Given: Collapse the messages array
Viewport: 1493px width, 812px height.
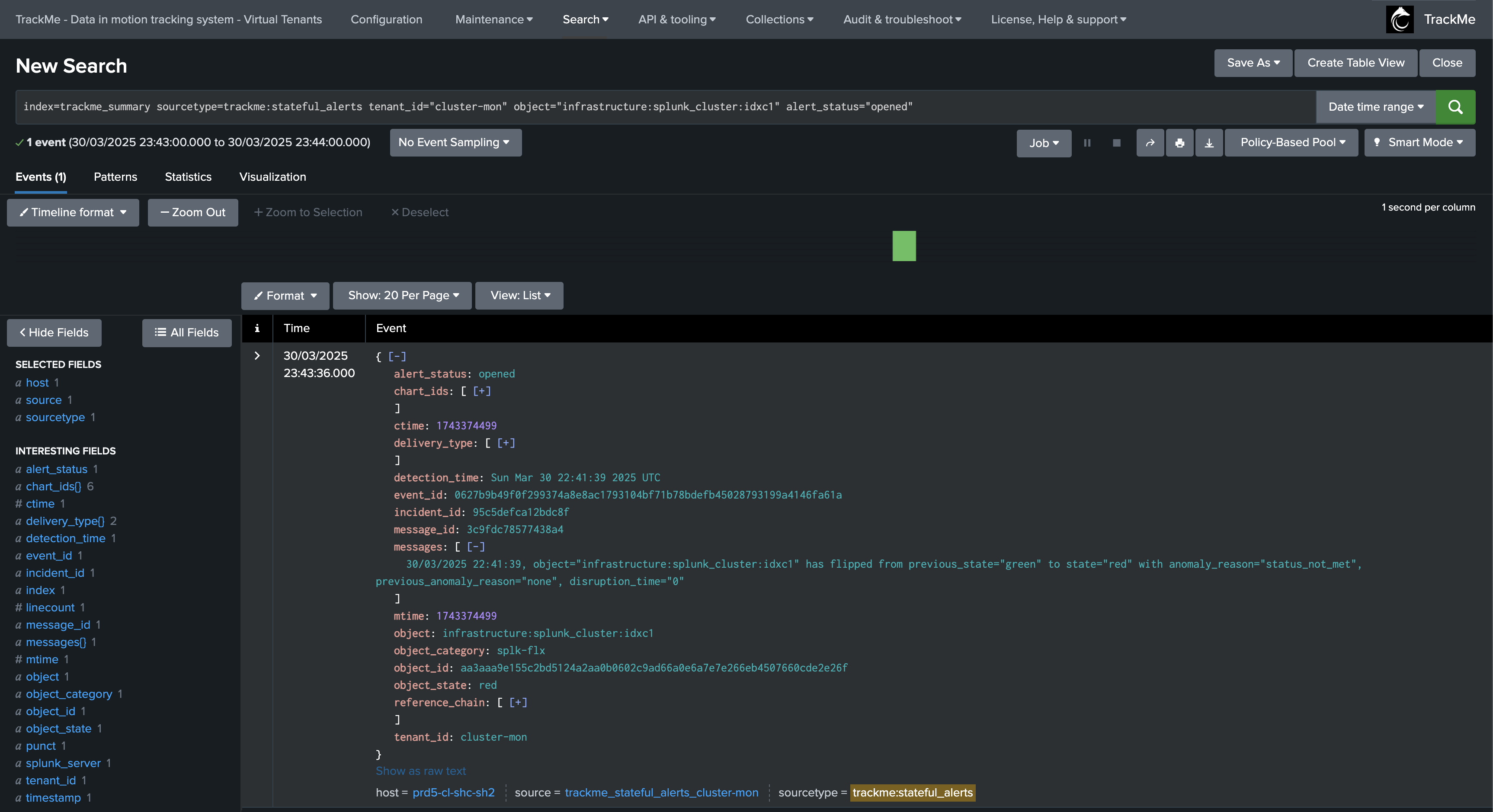Looking at the screenshot, I should click(x=476, y=547).
